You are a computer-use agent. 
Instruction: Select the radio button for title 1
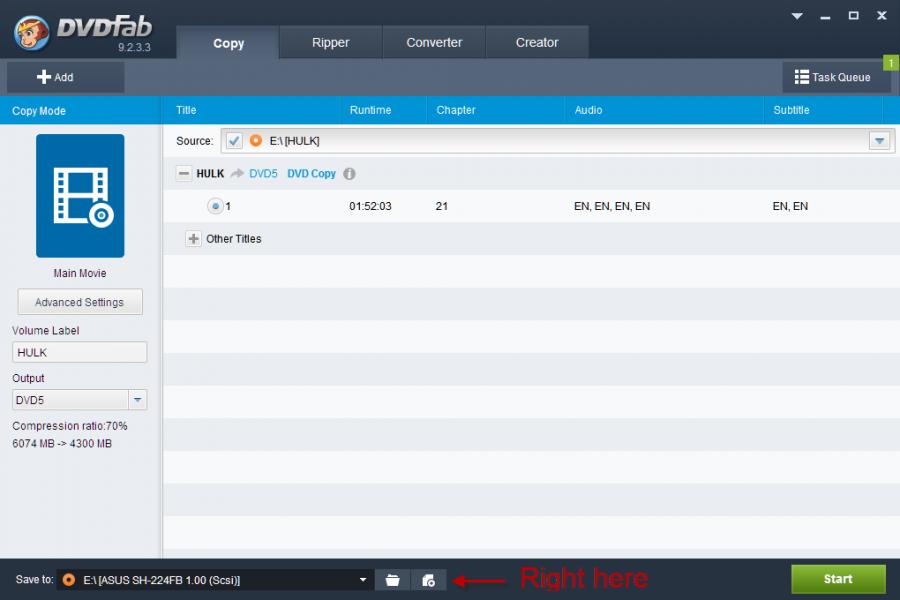click(x=215, y=206)
